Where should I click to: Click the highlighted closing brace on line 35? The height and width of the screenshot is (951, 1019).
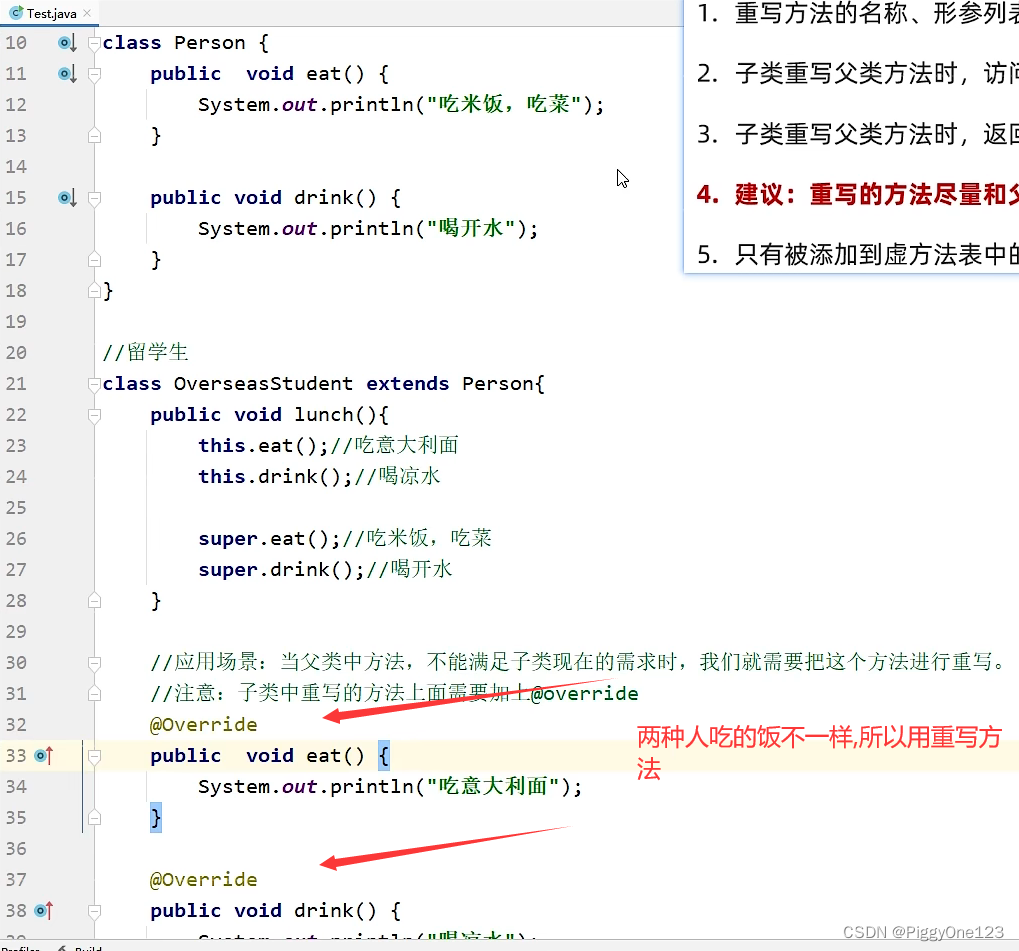tap(156, 818)
